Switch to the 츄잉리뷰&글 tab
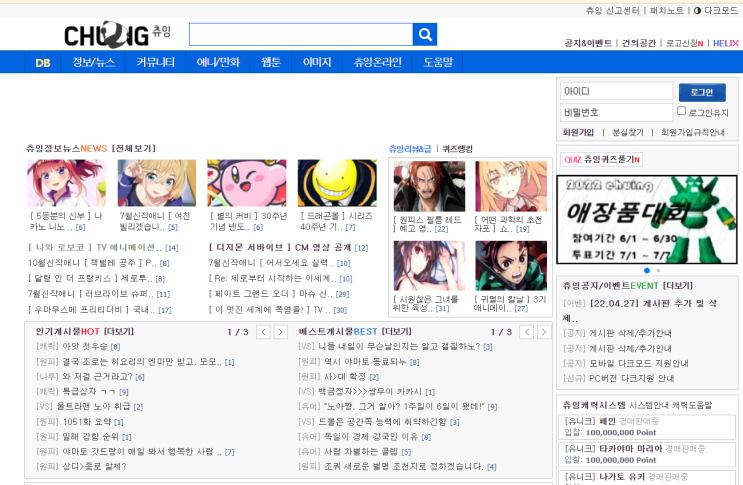This screenshot has height=485, width=743. click(410, 149)
